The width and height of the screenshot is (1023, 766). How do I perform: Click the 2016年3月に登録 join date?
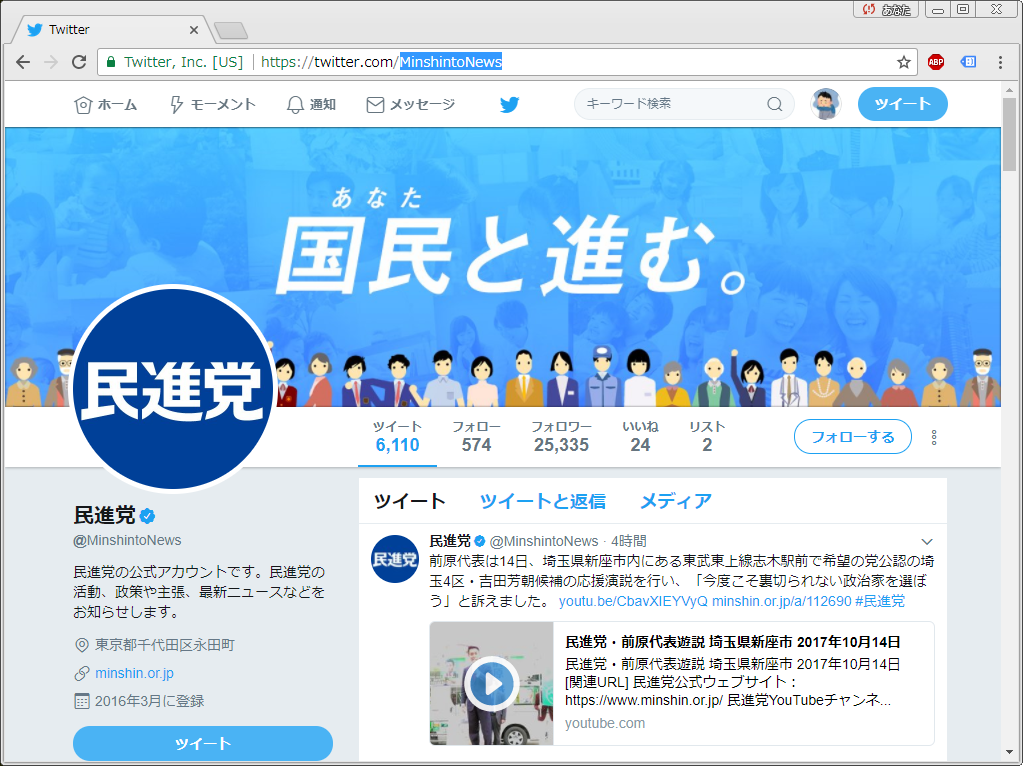149,701
